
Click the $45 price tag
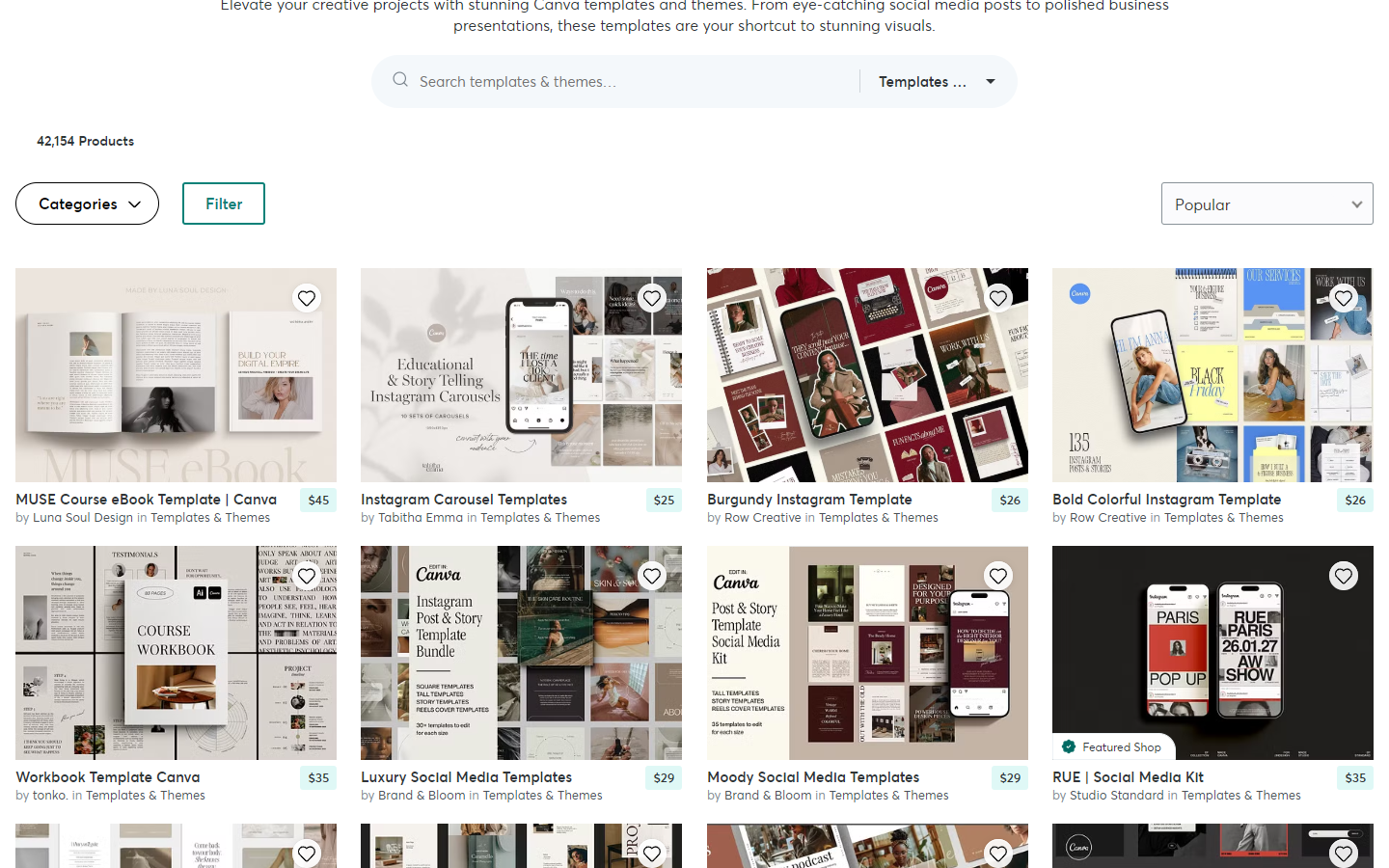tap(318, 500)
